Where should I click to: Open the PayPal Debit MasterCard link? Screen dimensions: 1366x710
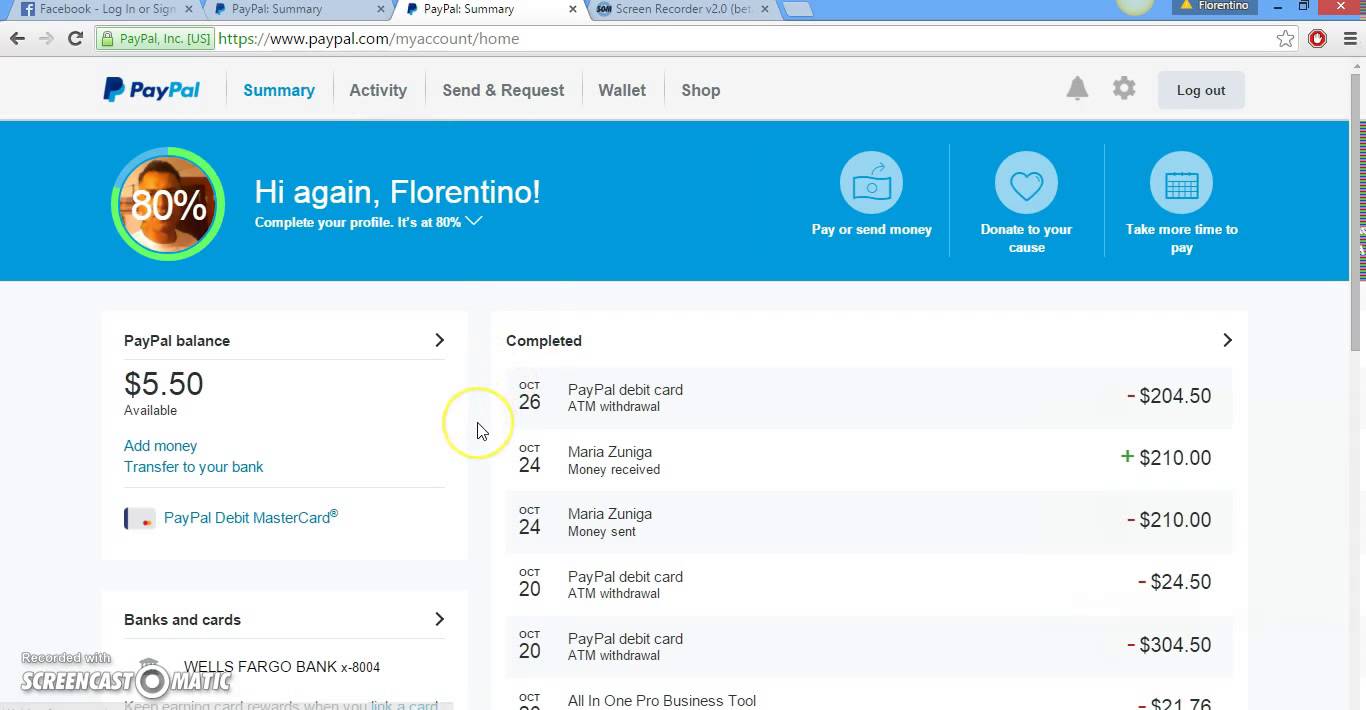[x=251, y=518]
